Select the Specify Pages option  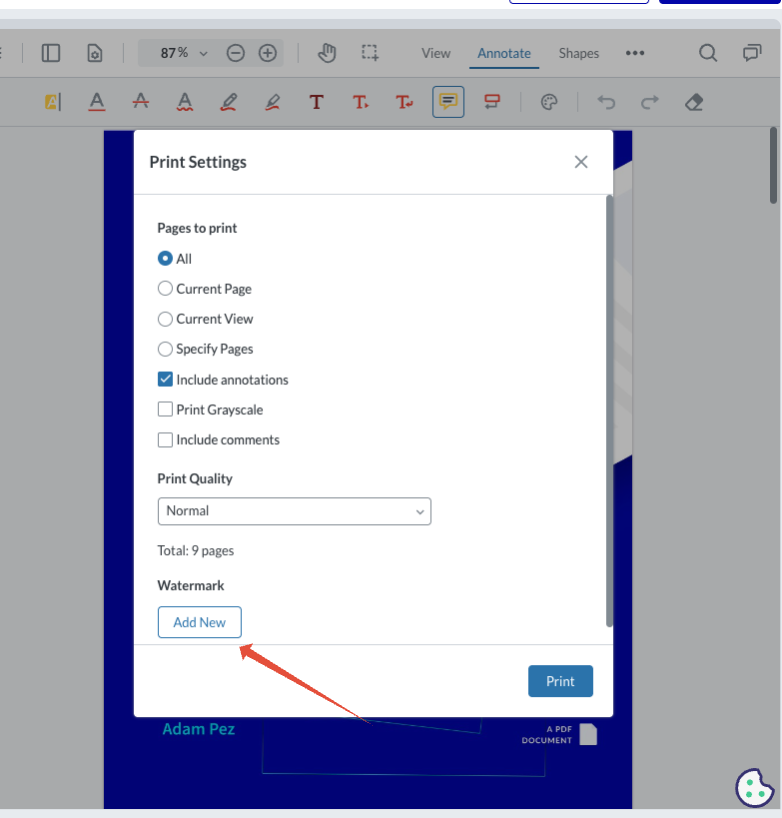point(166,349)
